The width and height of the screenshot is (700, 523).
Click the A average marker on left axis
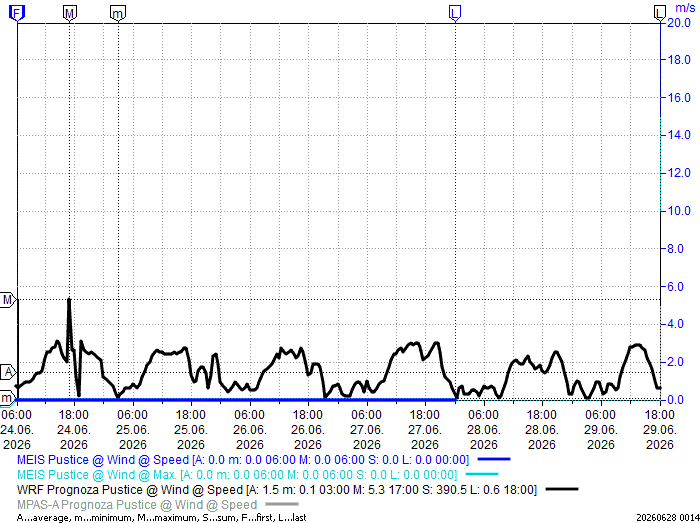[x=8, y=372]
